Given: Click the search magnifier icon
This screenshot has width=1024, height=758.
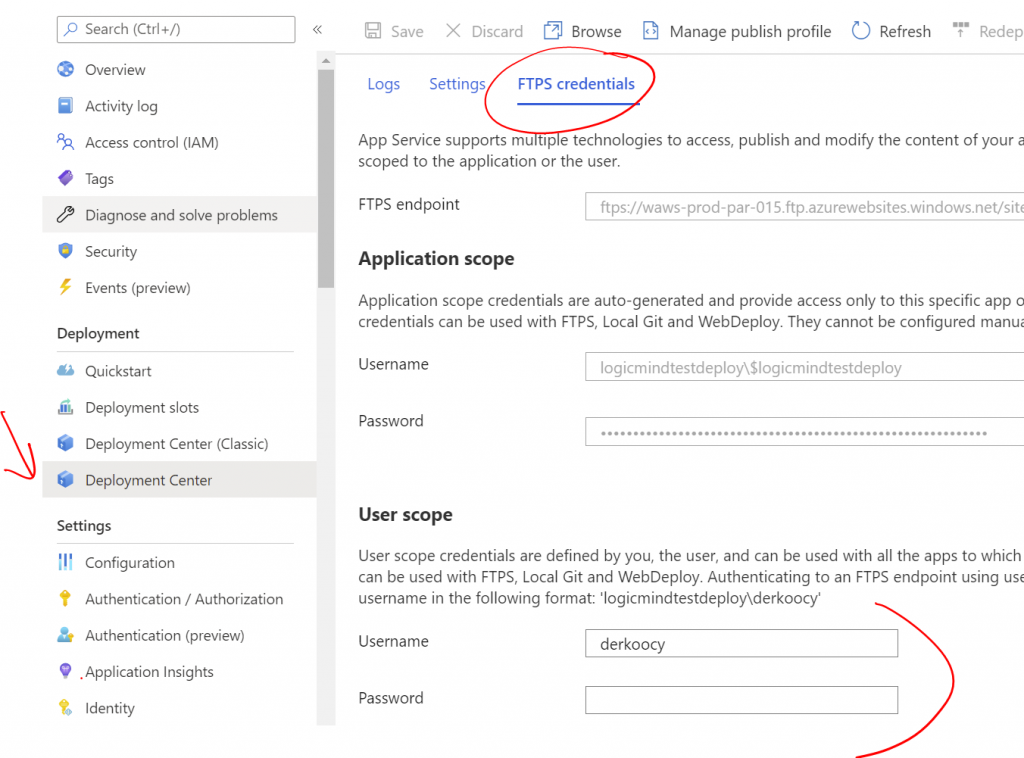Looking at the screenshot, I should coord(71,29).
